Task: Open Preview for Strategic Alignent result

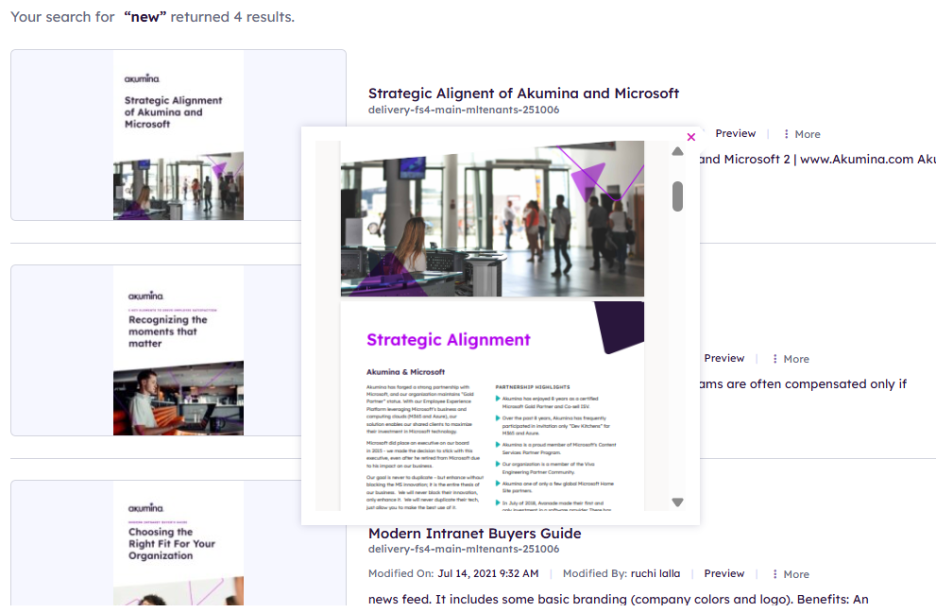Action: coord(735,134)
